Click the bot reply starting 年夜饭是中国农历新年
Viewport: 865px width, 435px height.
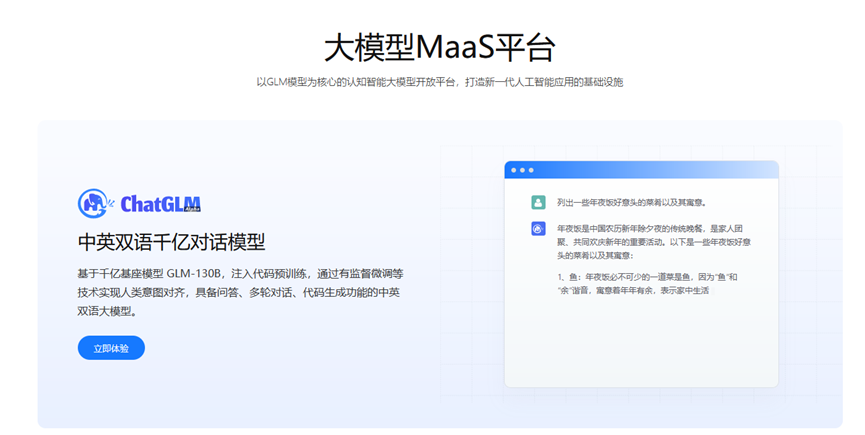point(654,241)
